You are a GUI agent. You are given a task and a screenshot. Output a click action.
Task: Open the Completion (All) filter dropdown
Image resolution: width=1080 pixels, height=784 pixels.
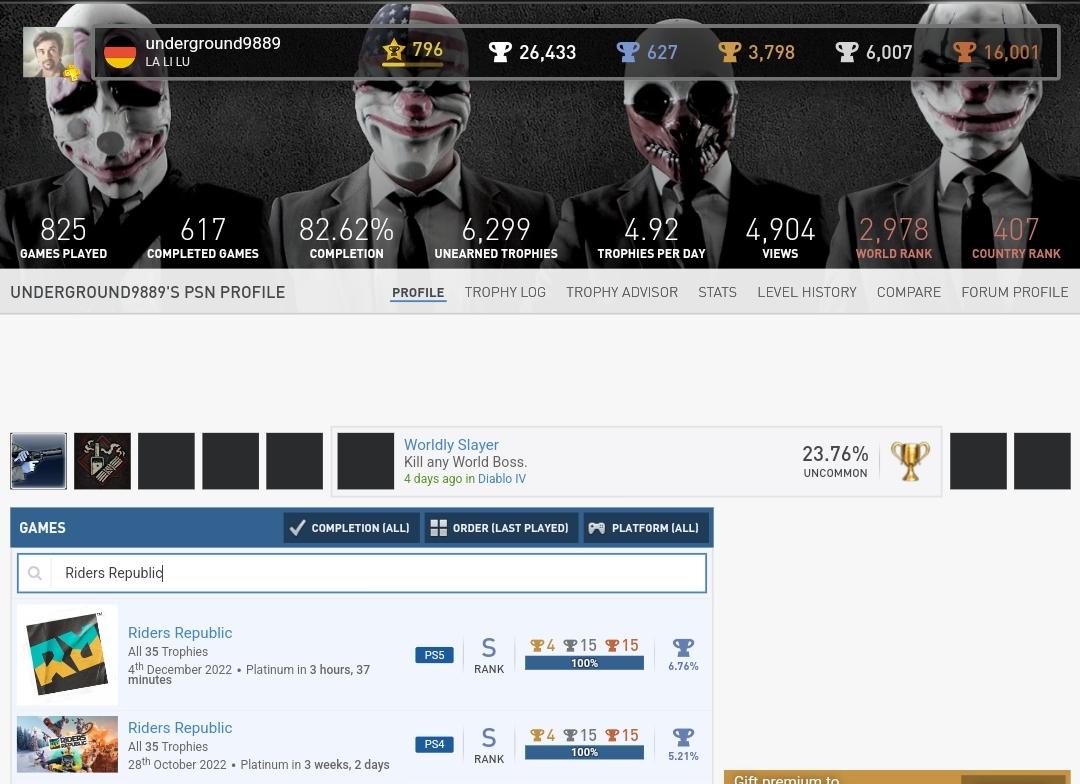pyautogui.click(x=351, y=528)
